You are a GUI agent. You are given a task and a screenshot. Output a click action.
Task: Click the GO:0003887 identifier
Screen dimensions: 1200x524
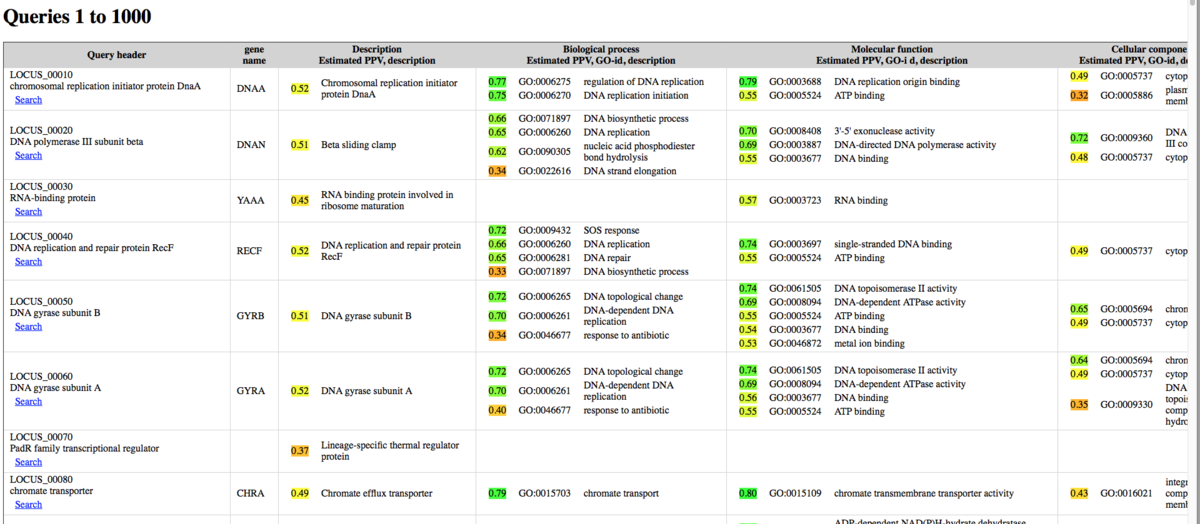tap(795, 145)
